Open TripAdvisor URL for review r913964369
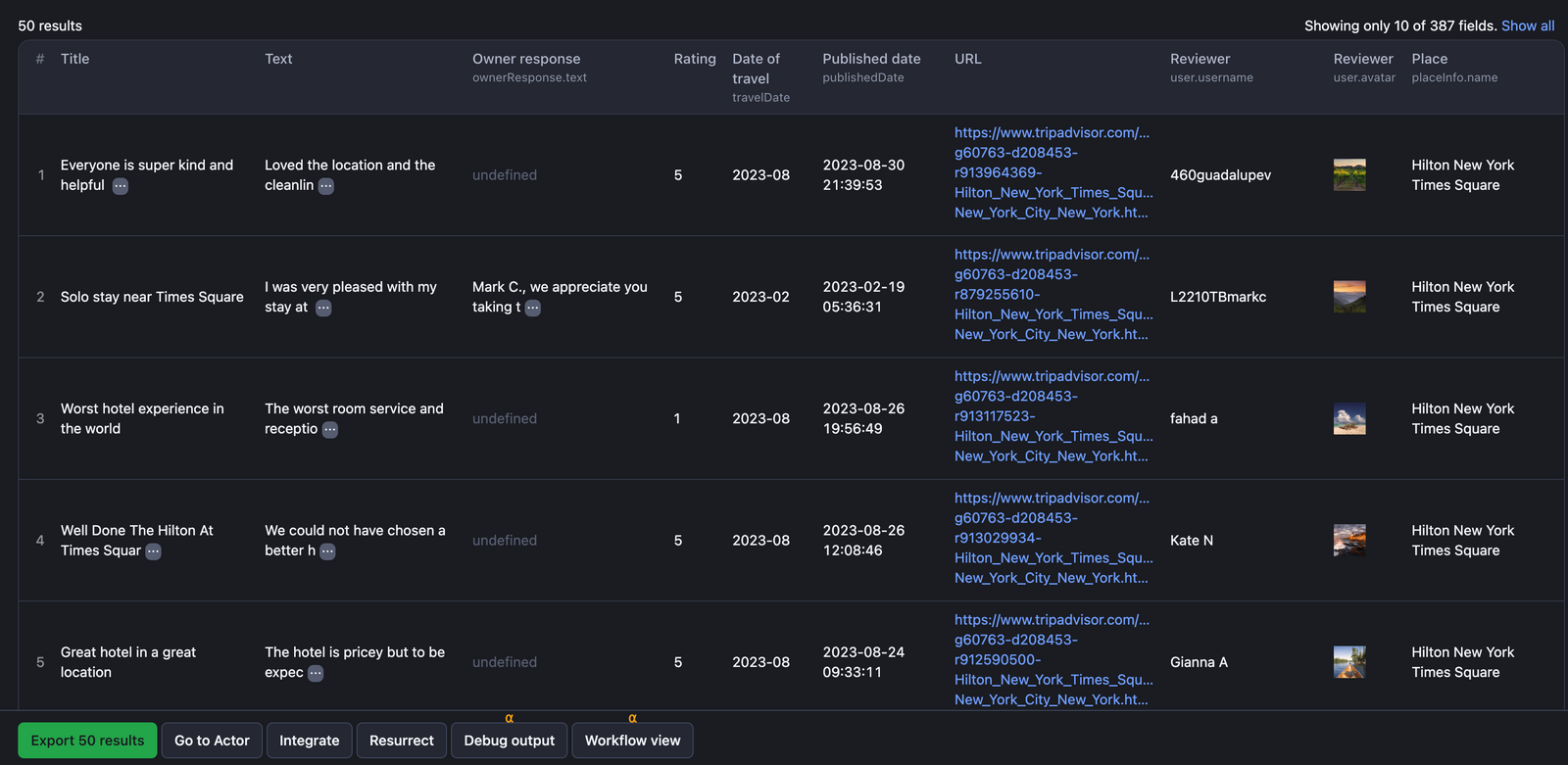The image size is (1568, 765). tap(1051, 172)
